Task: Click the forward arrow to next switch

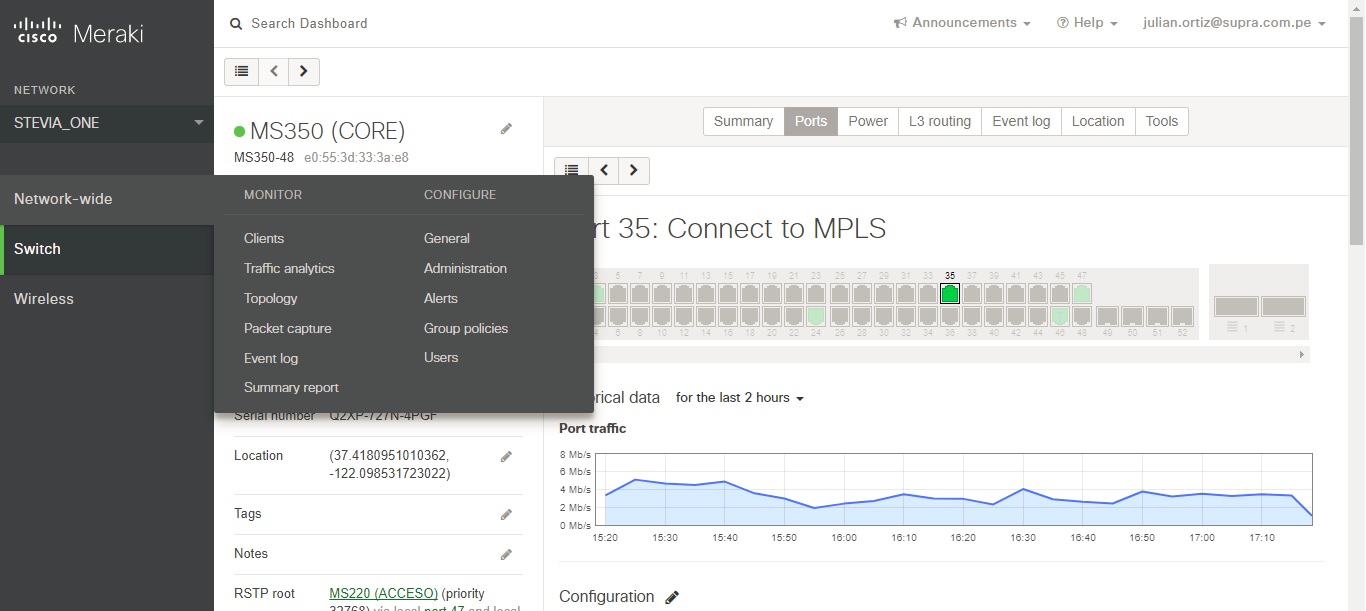Action: click(x=303, y=71)
